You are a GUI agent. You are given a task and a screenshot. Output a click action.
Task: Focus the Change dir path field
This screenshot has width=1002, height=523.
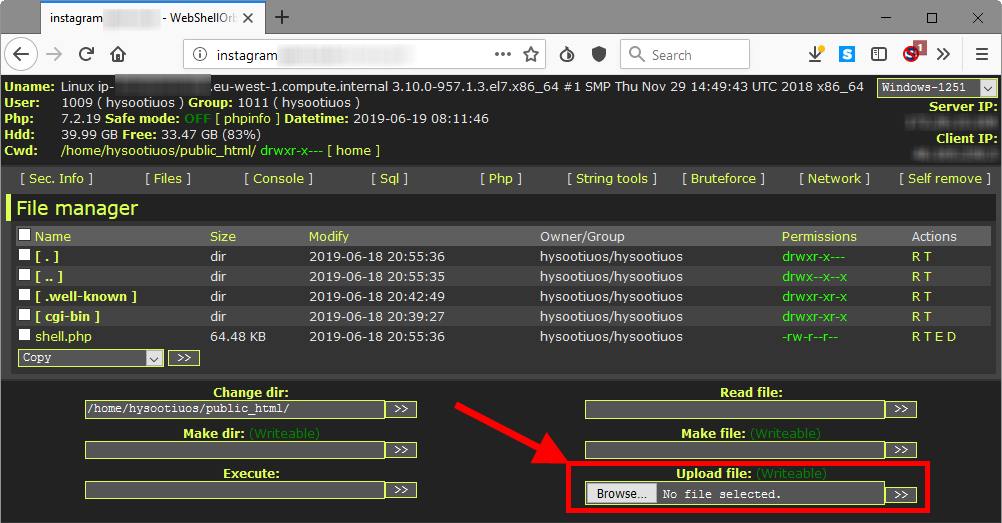[235, 409]
